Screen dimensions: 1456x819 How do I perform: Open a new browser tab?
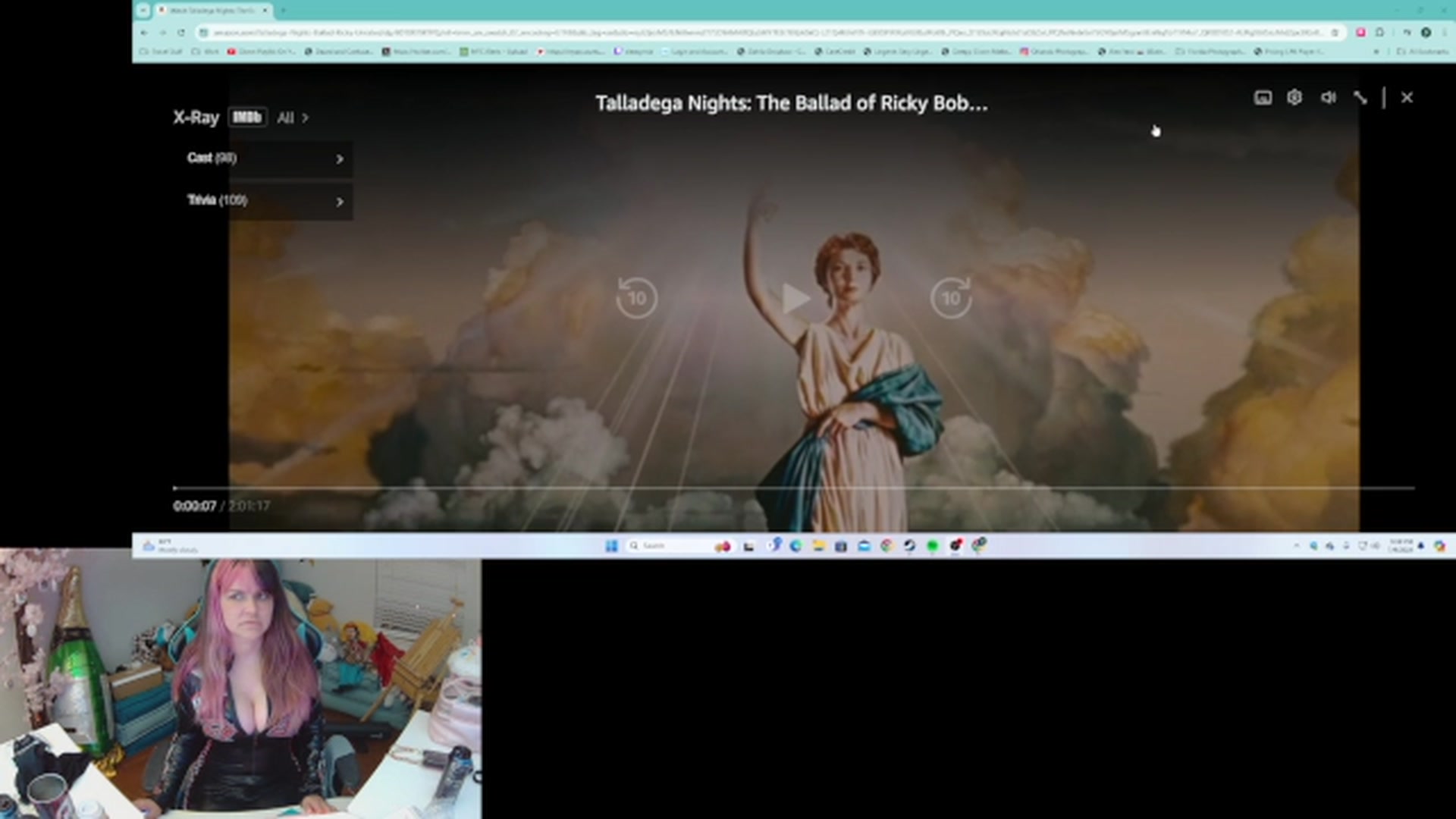(283, 11)
